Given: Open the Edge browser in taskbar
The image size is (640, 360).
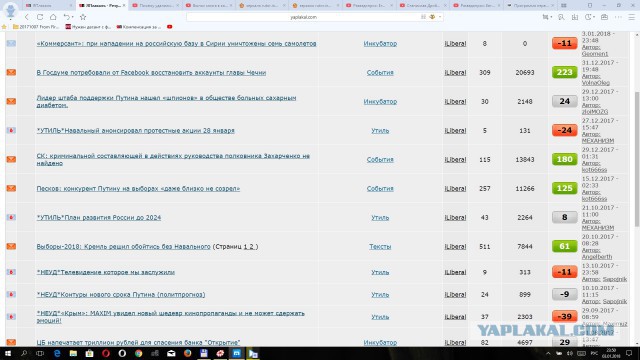Looking at the screenshot, I should [57, 353].
